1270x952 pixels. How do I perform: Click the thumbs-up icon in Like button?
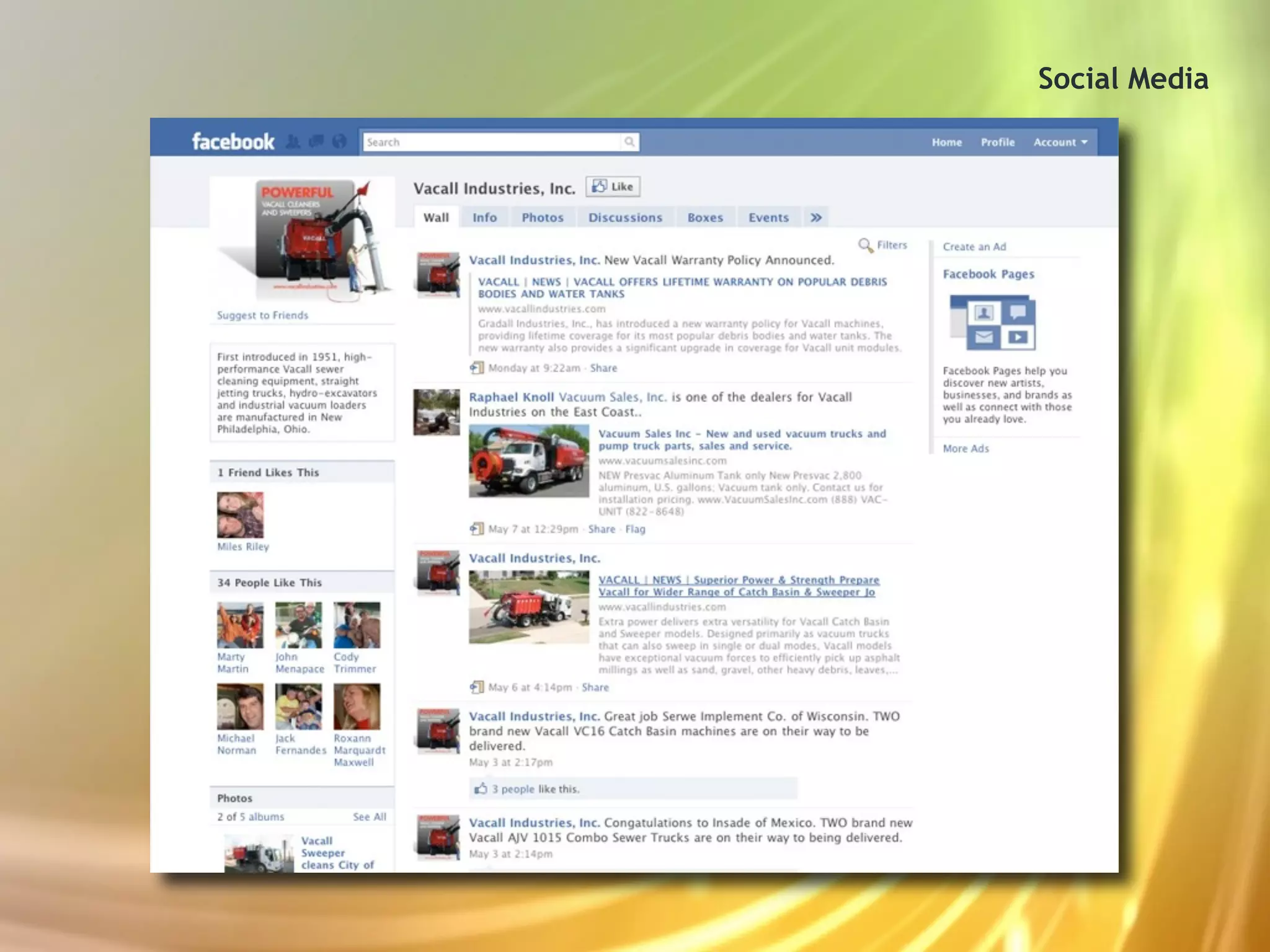click(599, 186)
